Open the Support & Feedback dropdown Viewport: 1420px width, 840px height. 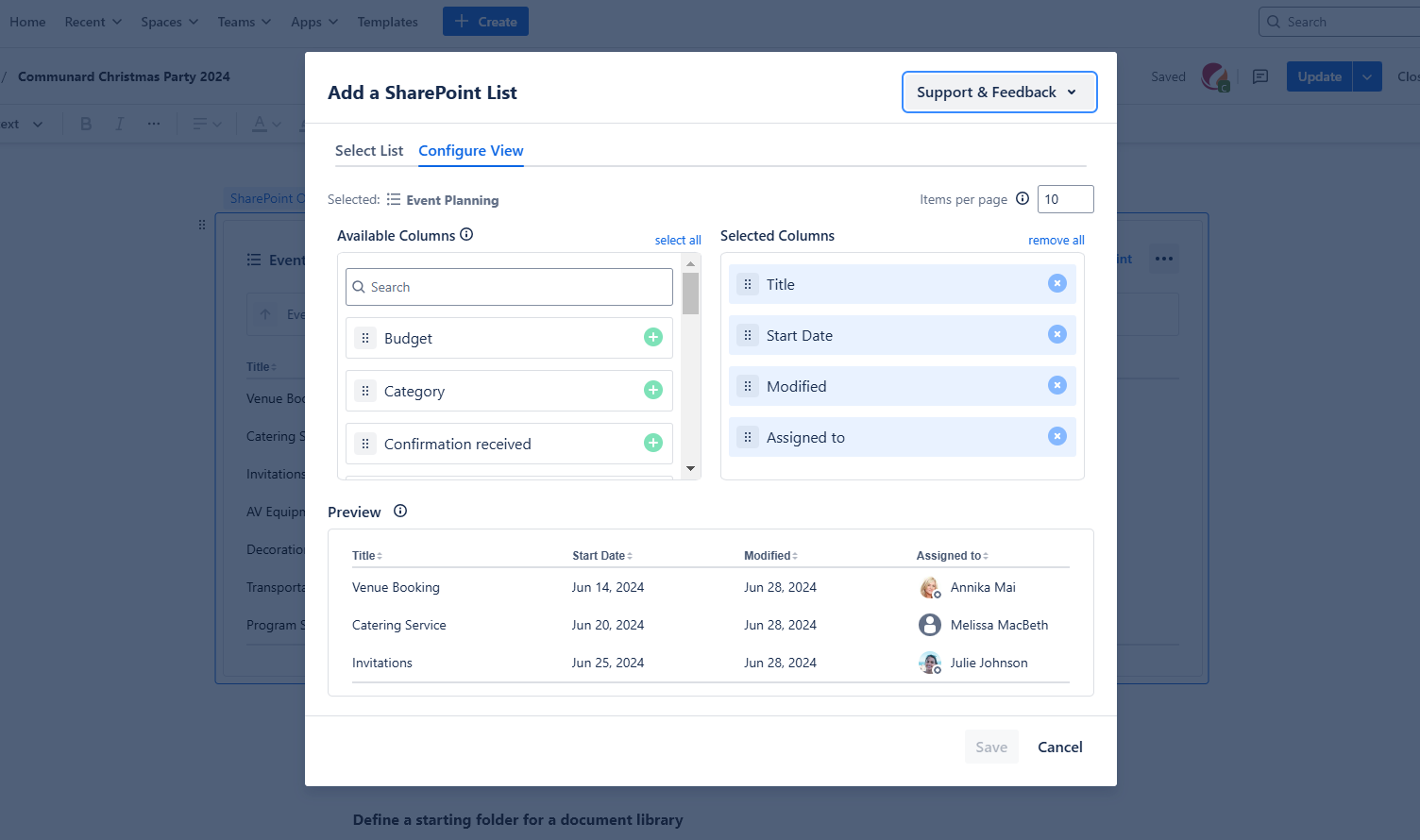click(999, 92)
